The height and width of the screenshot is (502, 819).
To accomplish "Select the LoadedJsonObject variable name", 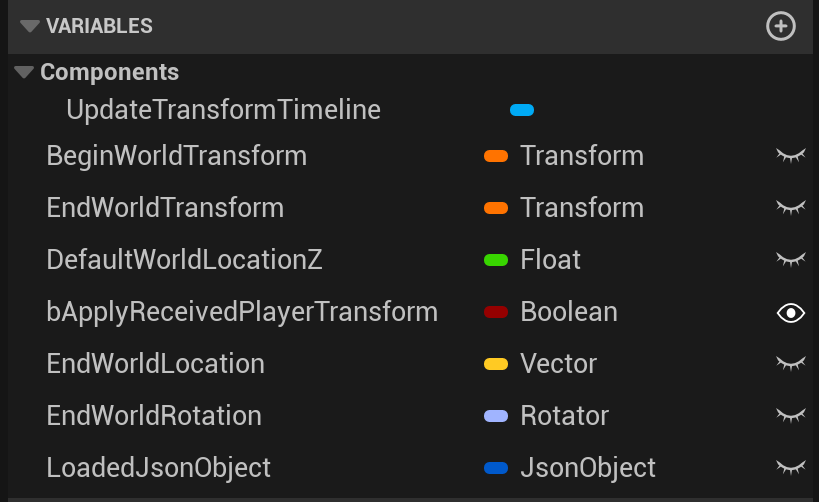I will click(158, 468).
